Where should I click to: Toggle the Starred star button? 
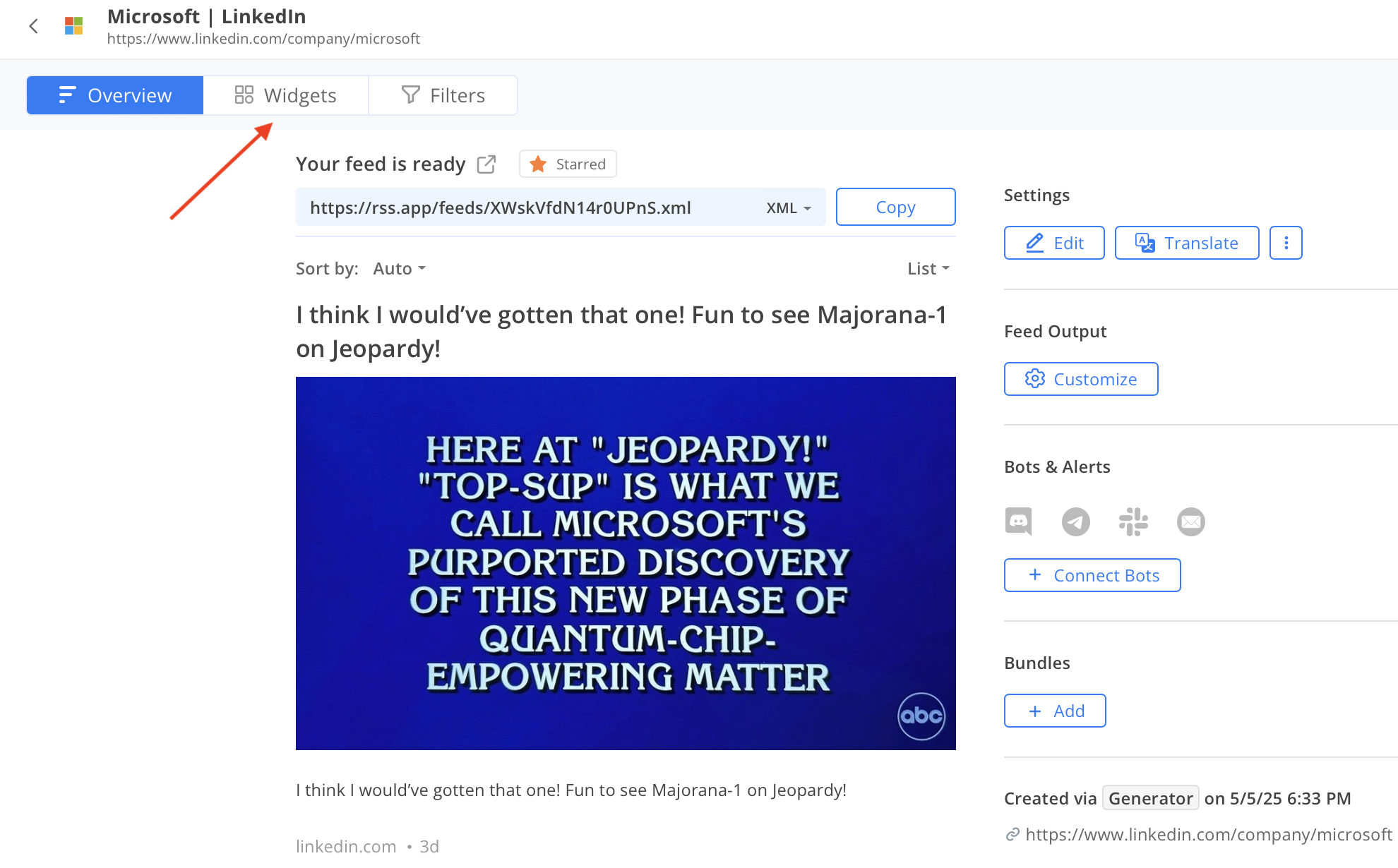(x=568, y=164)
